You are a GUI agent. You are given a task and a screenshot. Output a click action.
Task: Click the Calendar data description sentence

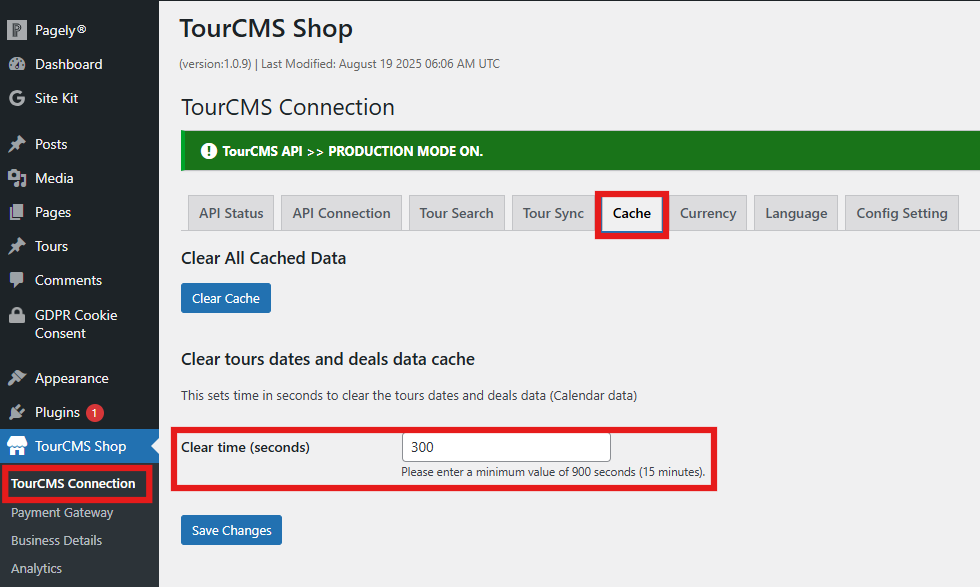click(x=409, y=395)
